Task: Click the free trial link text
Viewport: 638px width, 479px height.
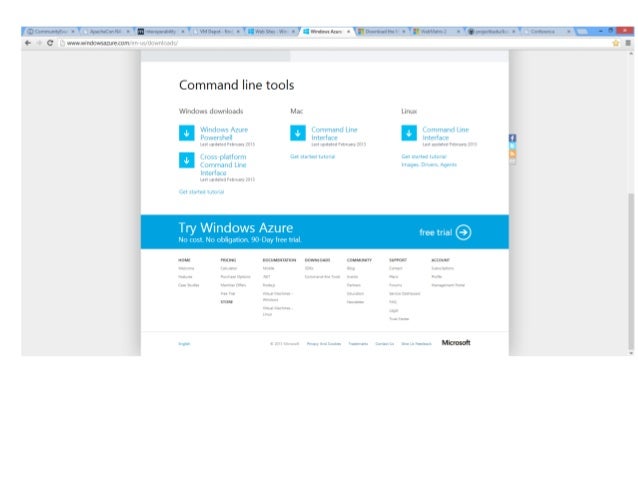Action: [x=435, y=232]
